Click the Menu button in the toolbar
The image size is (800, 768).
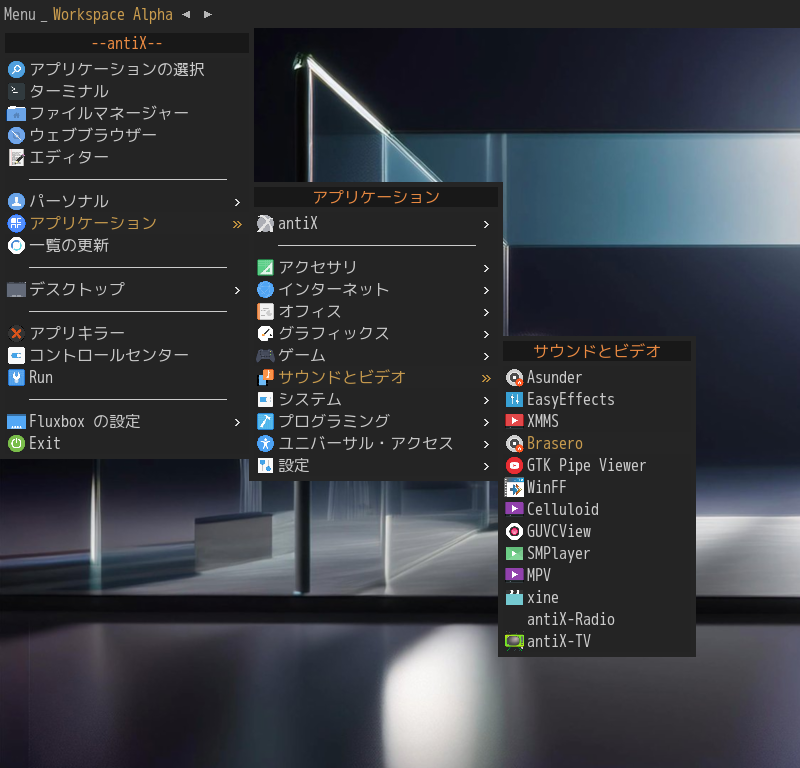tap(20, 14)
